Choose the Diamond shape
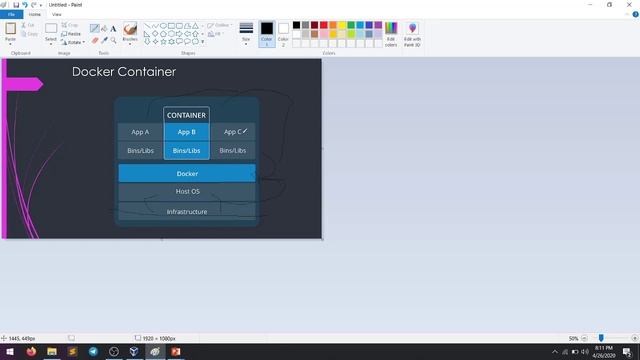This screenshot has height=360, width=640. (x=155, y=34)
